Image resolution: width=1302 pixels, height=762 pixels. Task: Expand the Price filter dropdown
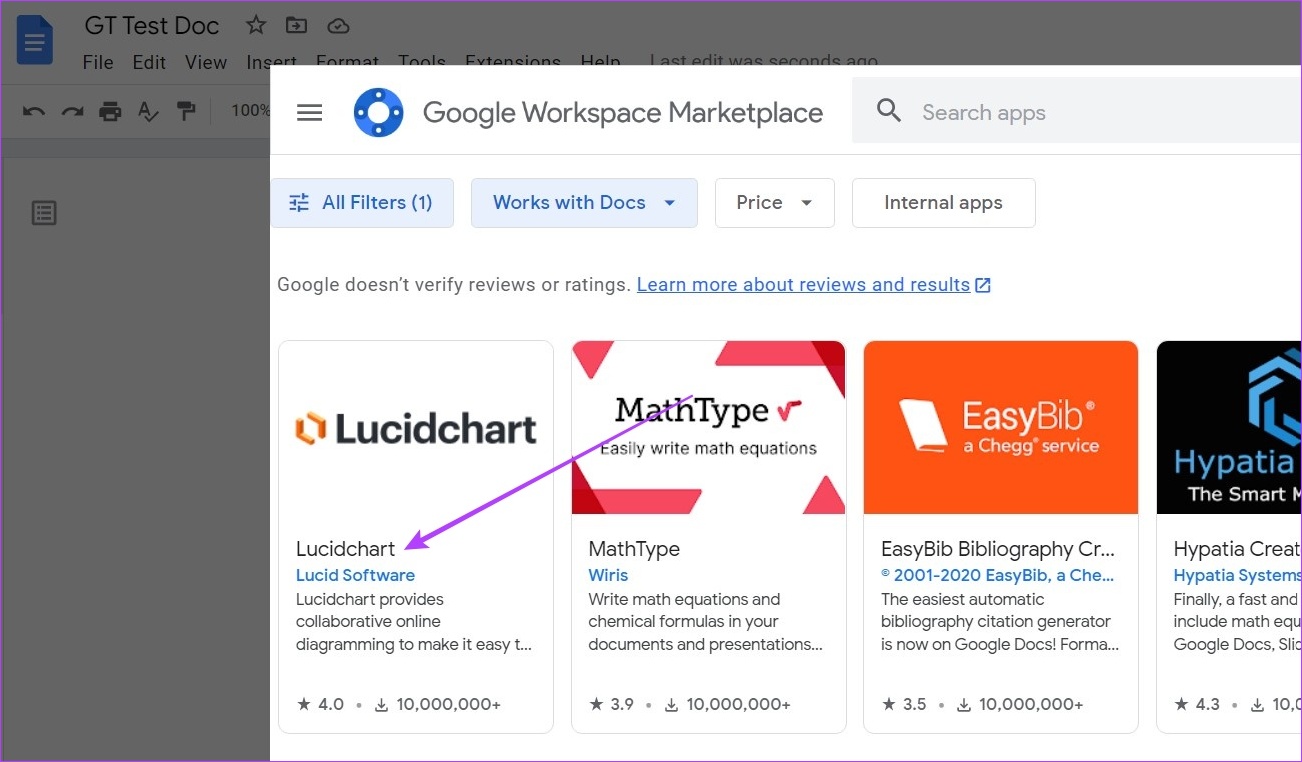click(774, 203)
